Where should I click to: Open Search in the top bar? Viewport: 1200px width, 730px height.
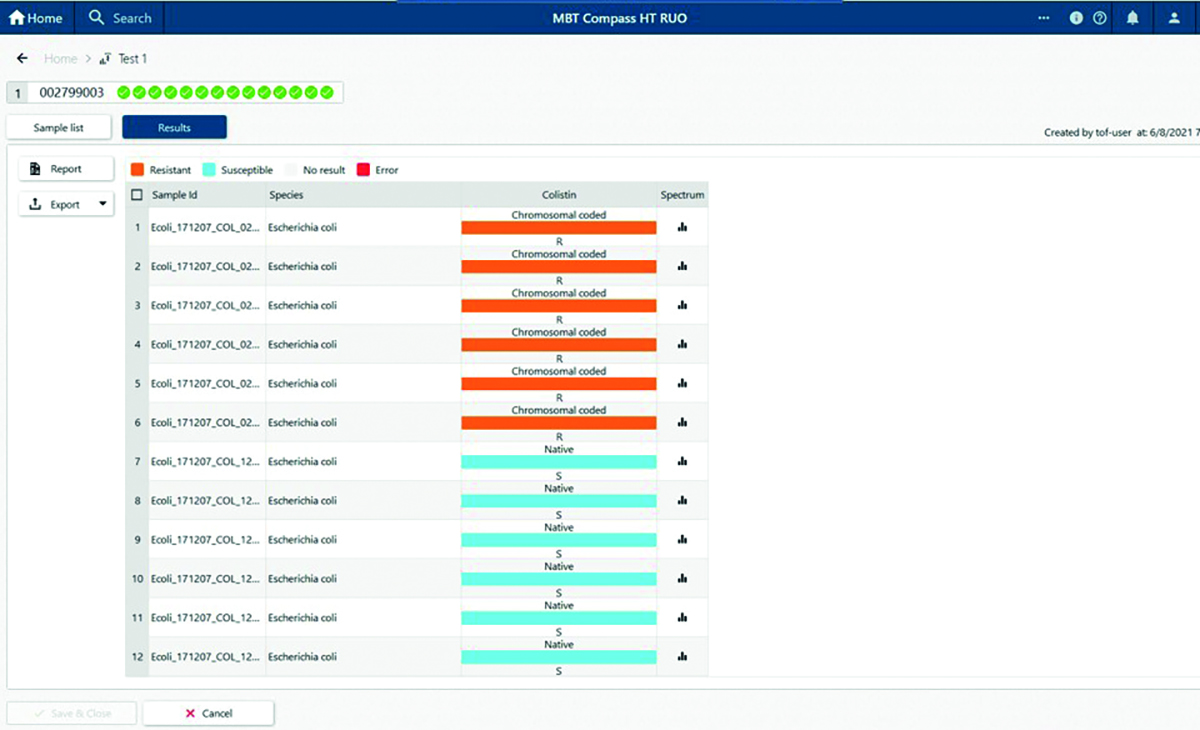click(120, 18)
